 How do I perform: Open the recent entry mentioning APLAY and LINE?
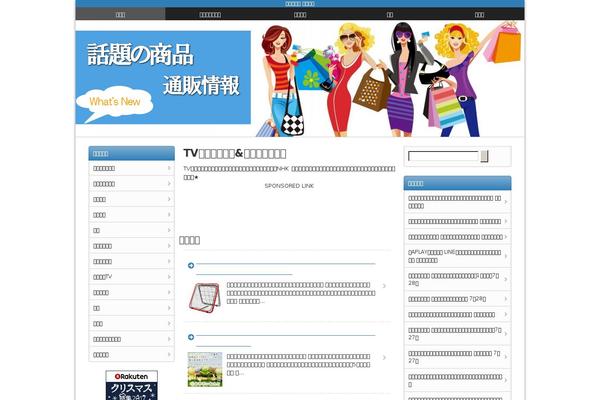pyautogui.click(x=458, y=256)
